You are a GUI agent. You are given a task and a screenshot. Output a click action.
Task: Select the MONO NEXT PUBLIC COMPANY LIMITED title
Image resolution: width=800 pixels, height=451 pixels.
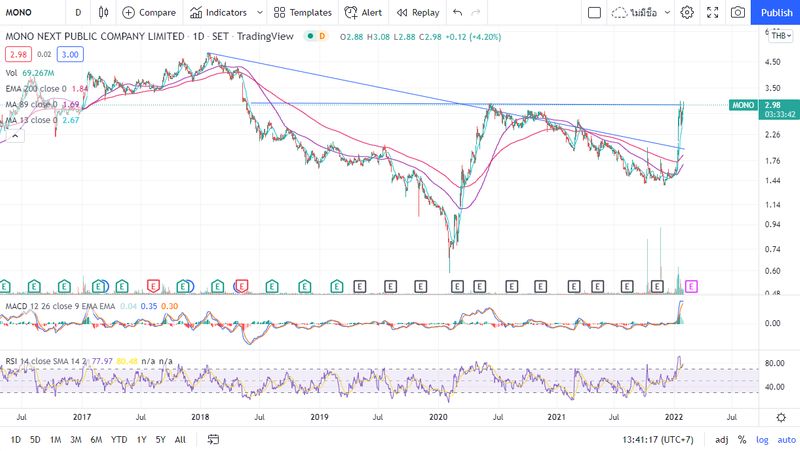pos(95,36)
